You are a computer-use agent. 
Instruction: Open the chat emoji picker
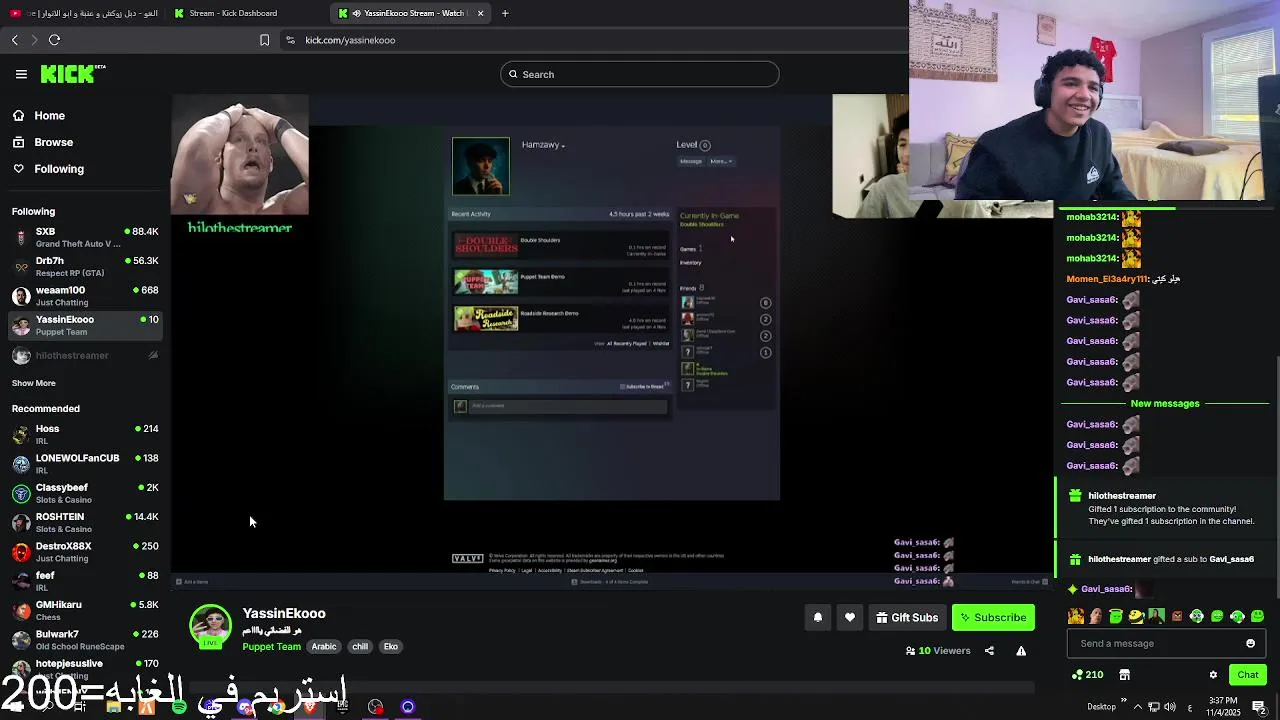(x=1250, y=644)
